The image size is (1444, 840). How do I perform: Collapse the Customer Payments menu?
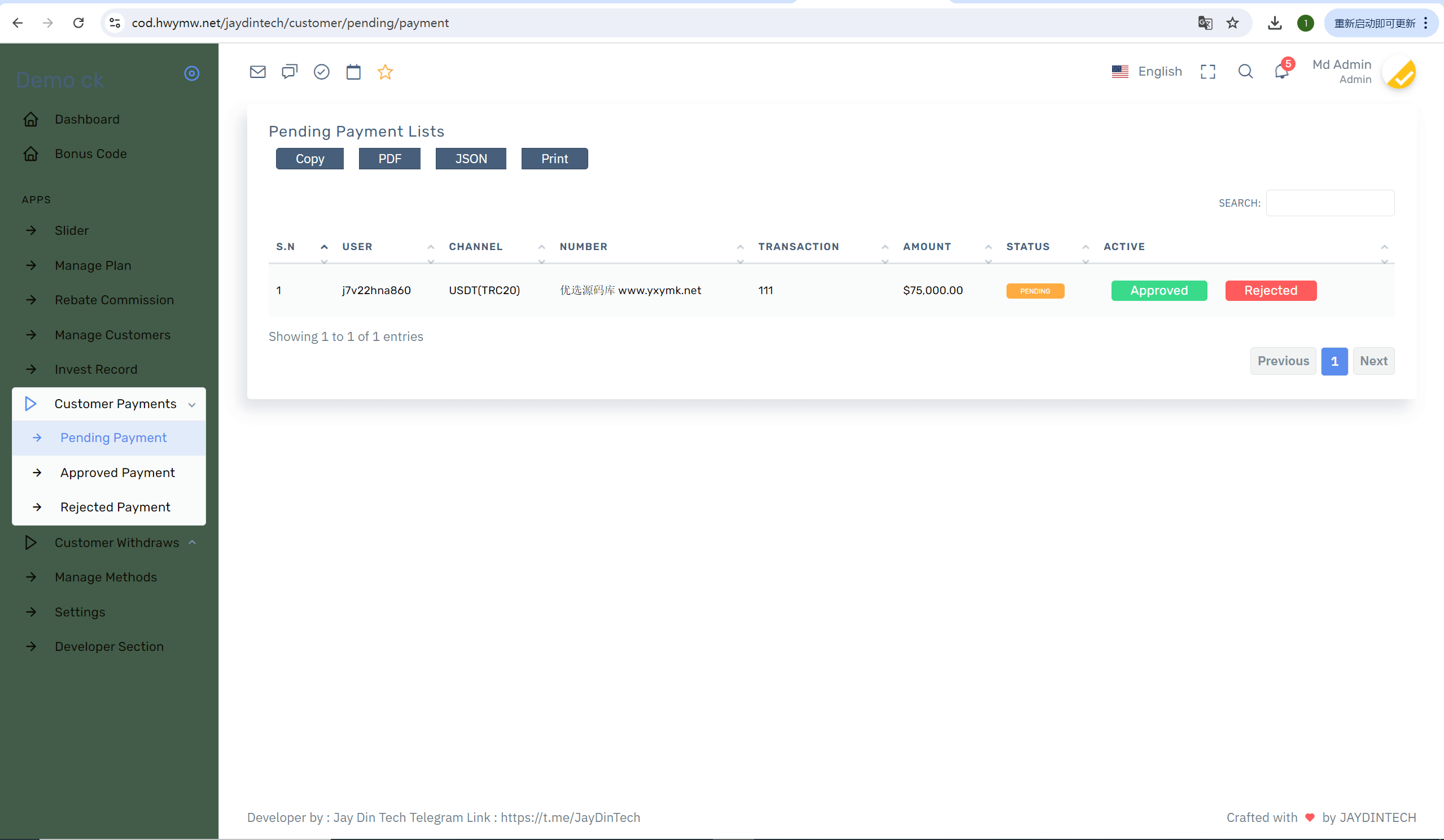[109, 404]
